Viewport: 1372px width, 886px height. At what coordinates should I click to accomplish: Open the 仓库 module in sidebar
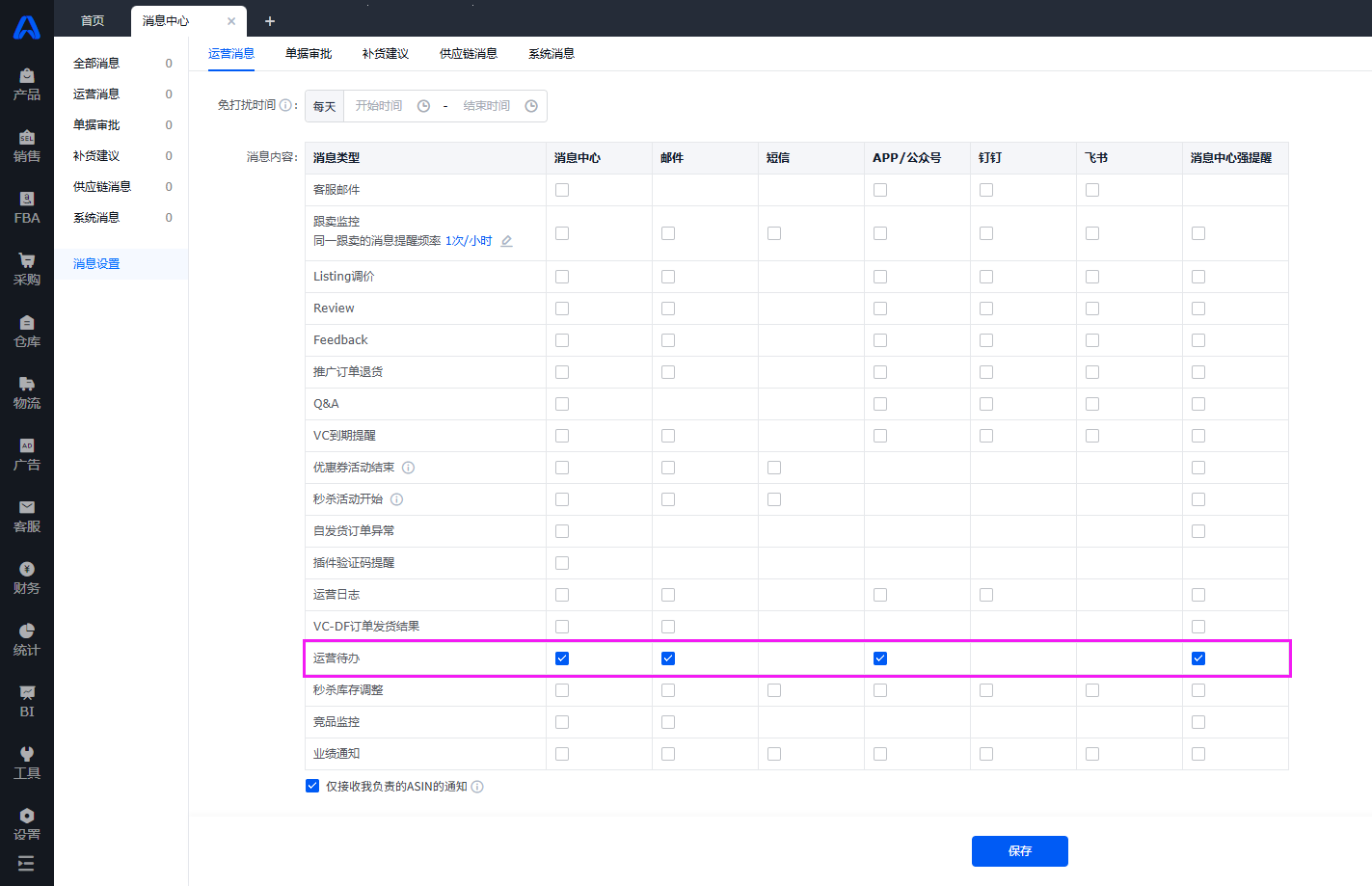27,332
